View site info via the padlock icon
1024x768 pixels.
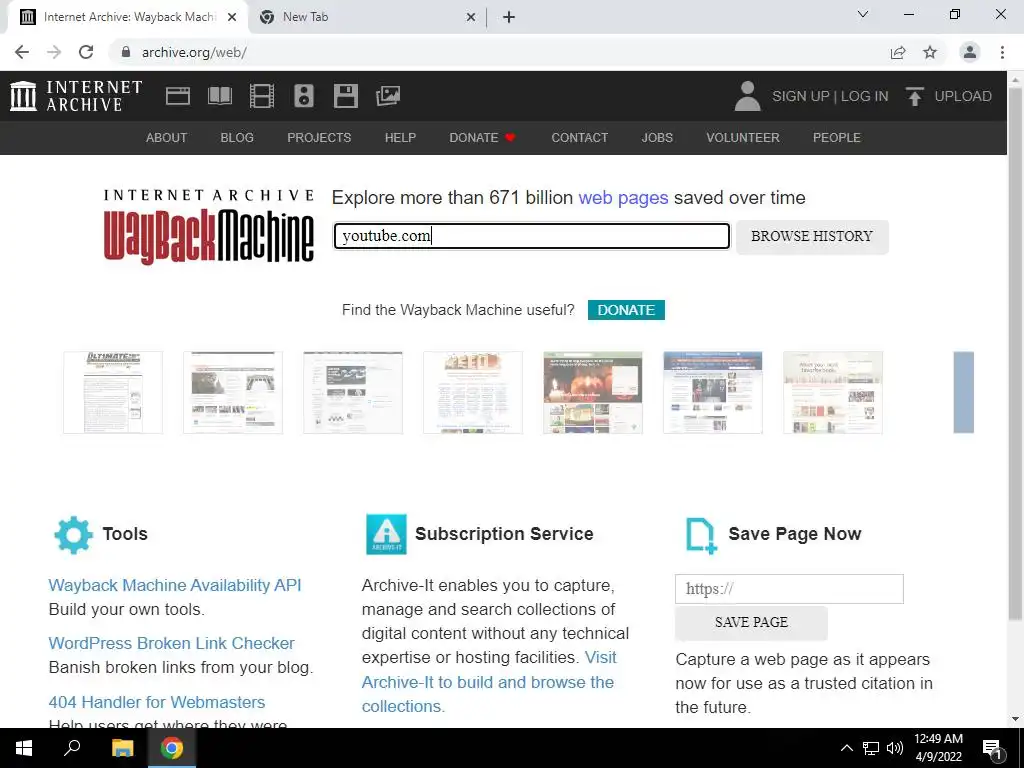coord(126,52)
